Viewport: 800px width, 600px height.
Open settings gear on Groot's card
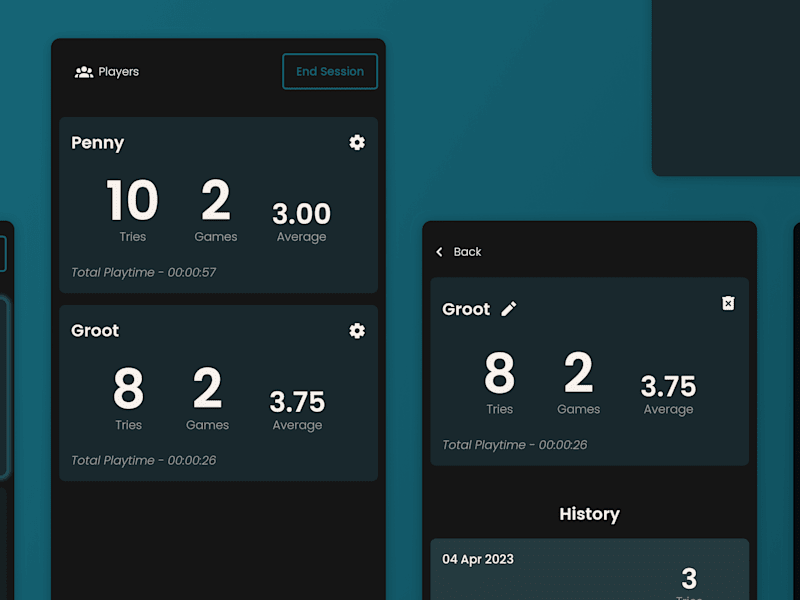(357, 331)
